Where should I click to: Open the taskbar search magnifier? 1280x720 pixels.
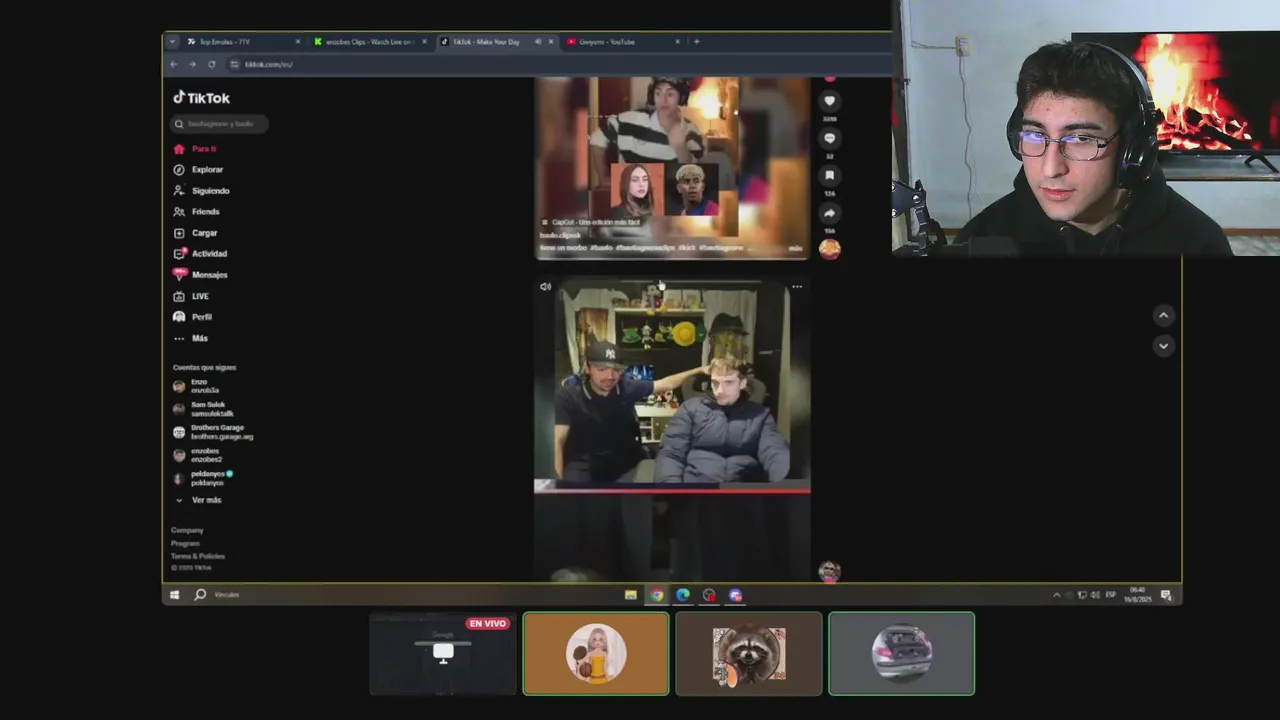(x=200, y=595)
